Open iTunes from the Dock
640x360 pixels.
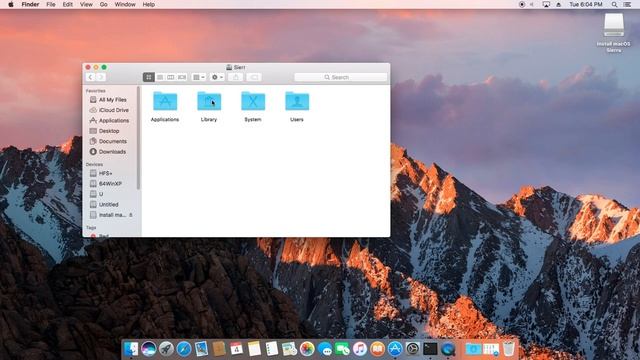click(x=360, y=349)
